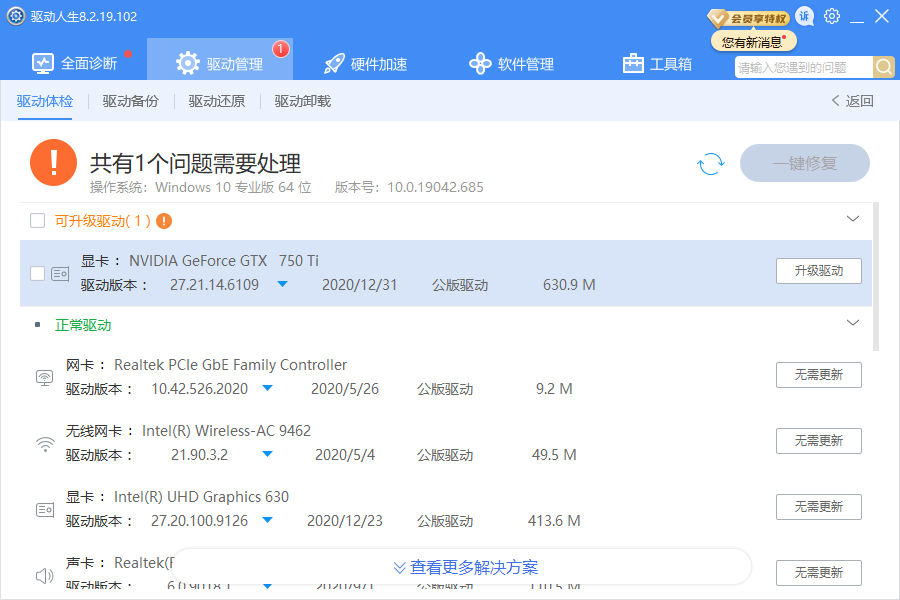This screenshot has width=900, height=600.
Task: Click the NVIDIA GeForce GTX 750 Ti card icon
Action: click(60, 274)
